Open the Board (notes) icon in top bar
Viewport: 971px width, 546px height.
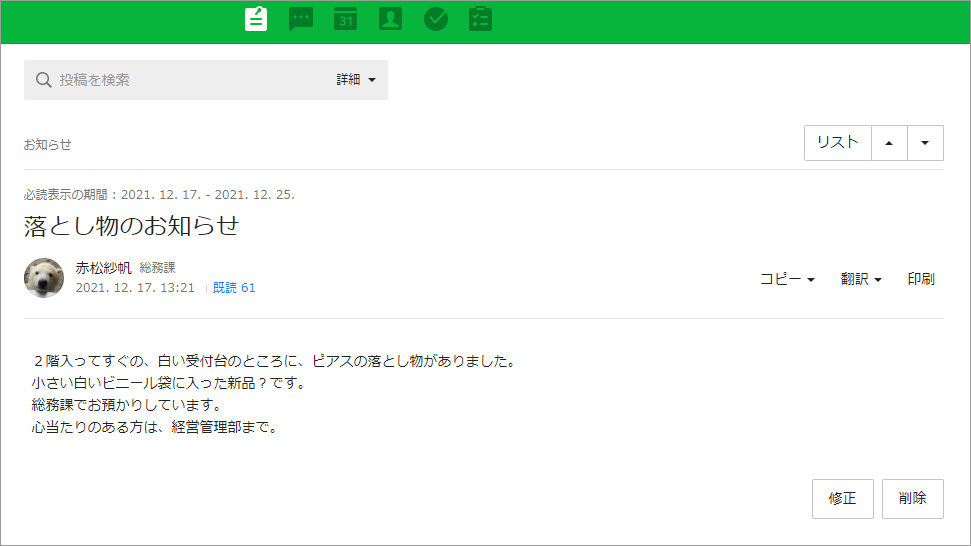coord(256,19)
